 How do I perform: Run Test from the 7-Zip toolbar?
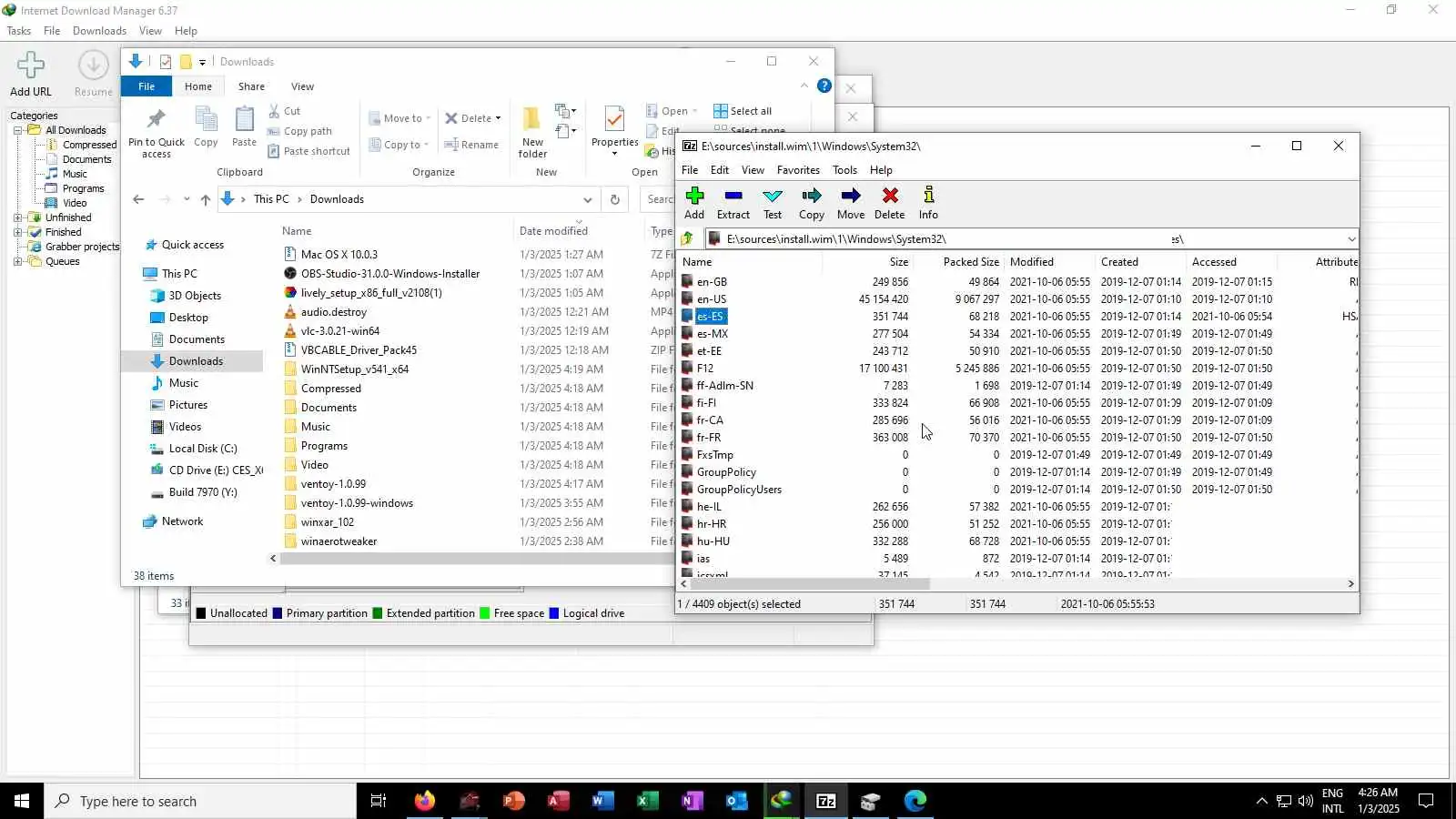[x=773, y=203]
